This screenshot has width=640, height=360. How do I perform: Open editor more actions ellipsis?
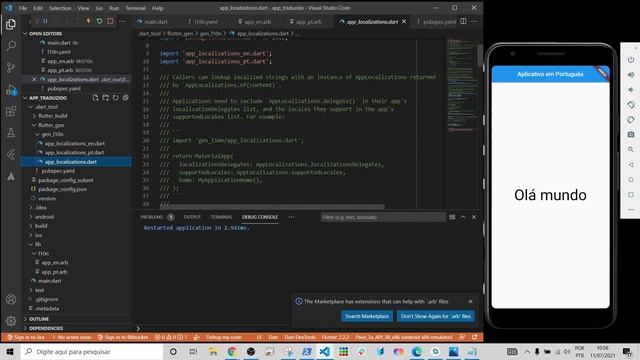(x=474, y=21)
